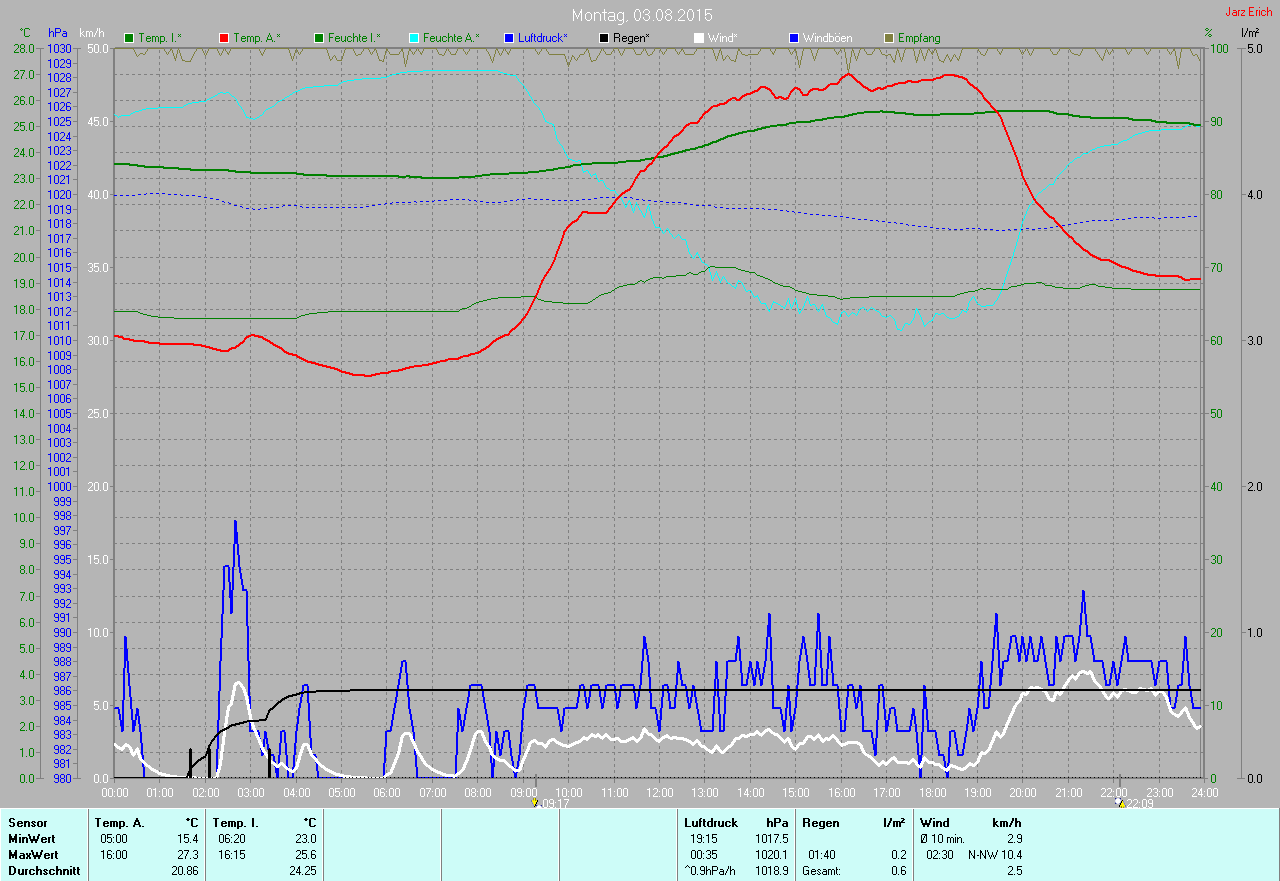
Task: Click the Ø 10 min. wind label
Action: click(x=943, y=839)
